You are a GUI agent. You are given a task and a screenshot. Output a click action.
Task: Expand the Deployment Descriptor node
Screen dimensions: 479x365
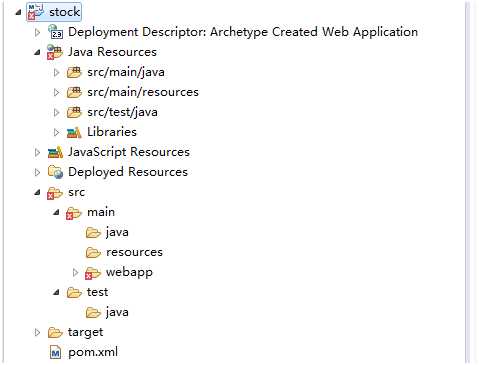tap(37, 32)
